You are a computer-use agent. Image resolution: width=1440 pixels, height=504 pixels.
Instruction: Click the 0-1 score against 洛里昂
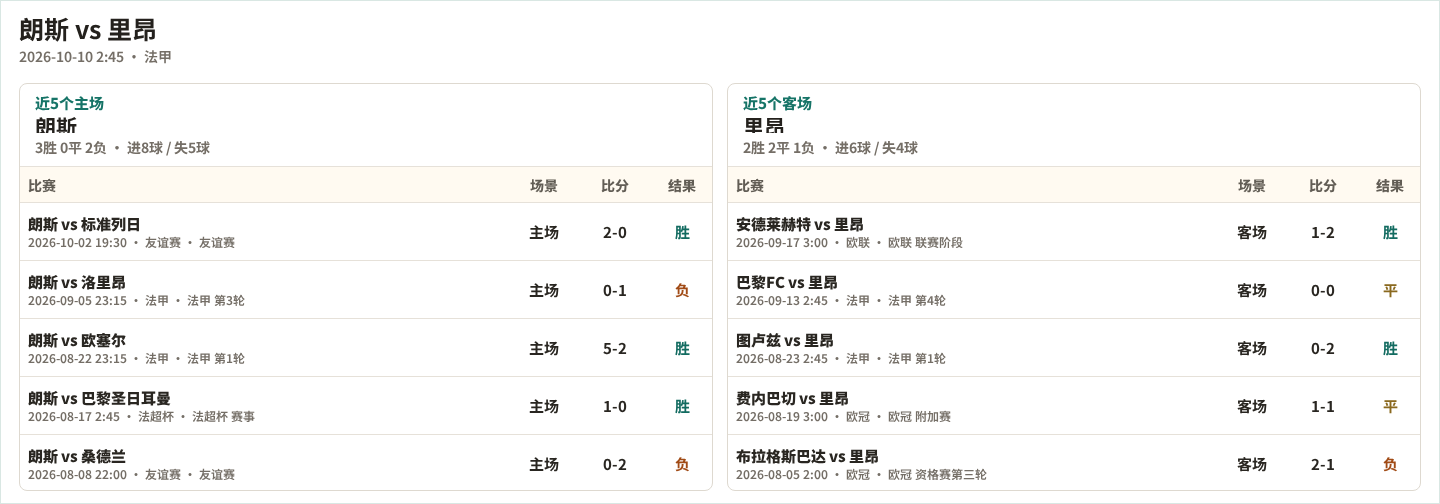(x=615, y=290)
